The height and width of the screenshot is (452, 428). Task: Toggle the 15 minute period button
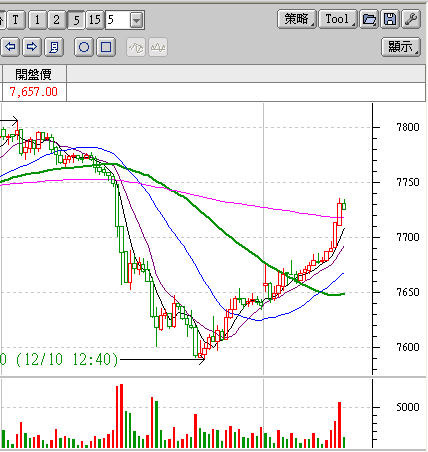pos(95,20)
